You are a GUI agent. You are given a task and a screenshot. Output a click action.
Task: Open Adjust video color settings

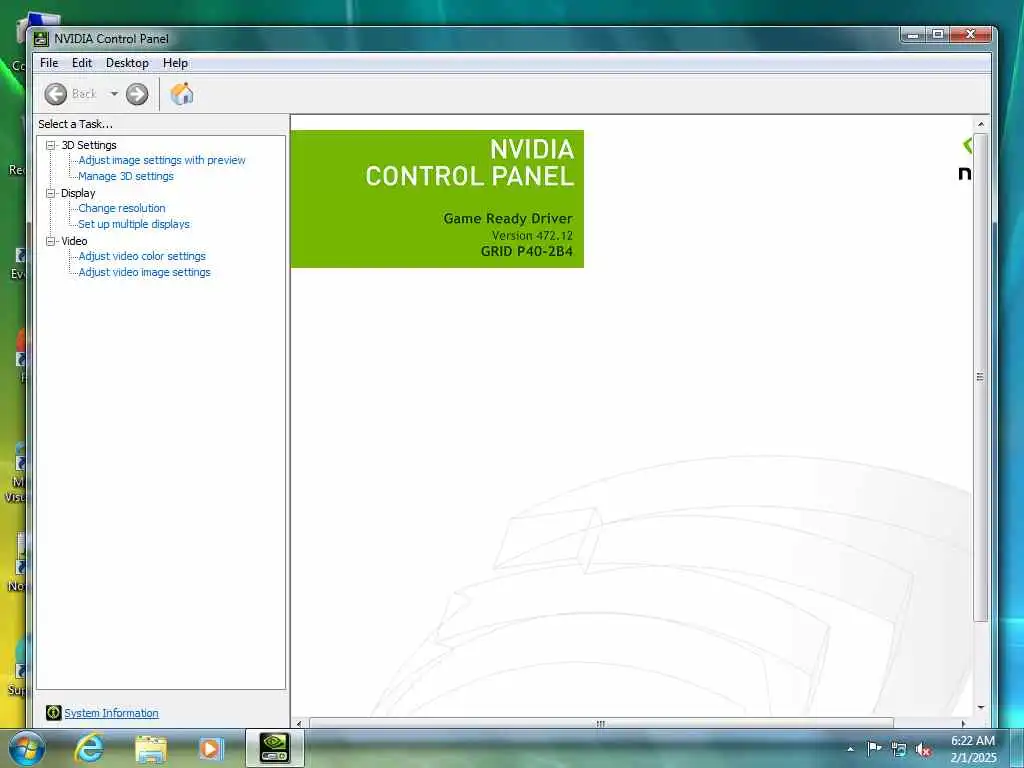(142, 256)
